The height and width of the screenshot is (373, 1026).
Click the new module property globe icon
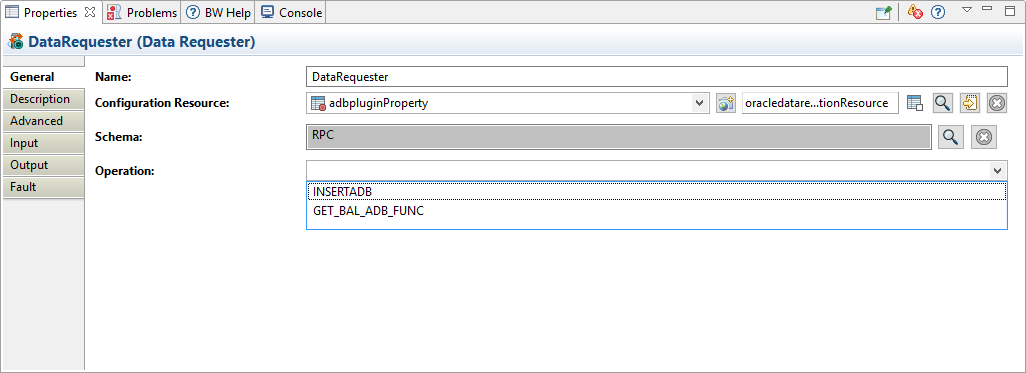click(x=725, y=103)
